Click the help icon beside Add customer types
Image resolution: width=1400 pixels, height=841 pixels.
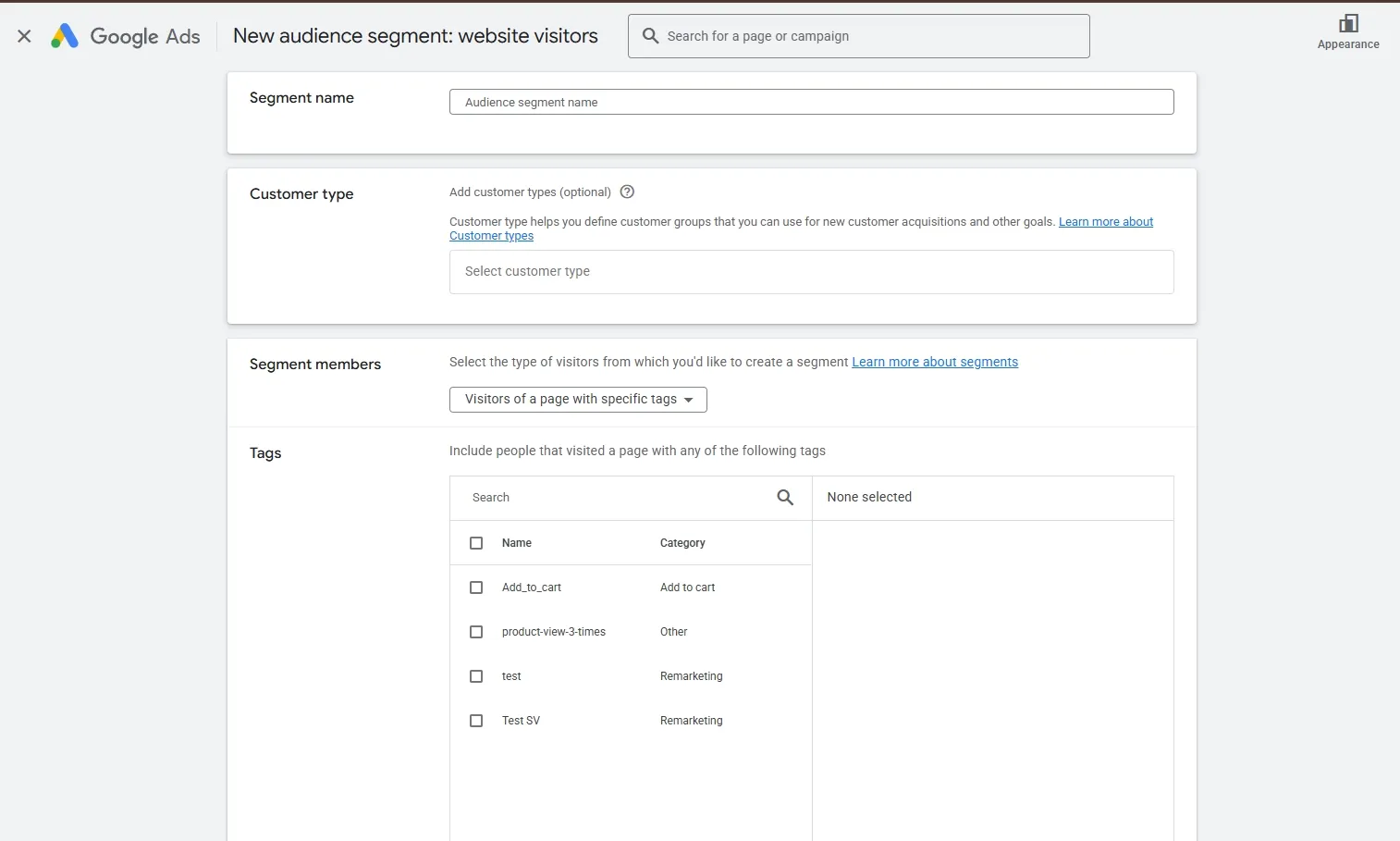pyautogui.click(x=627, y=192)
